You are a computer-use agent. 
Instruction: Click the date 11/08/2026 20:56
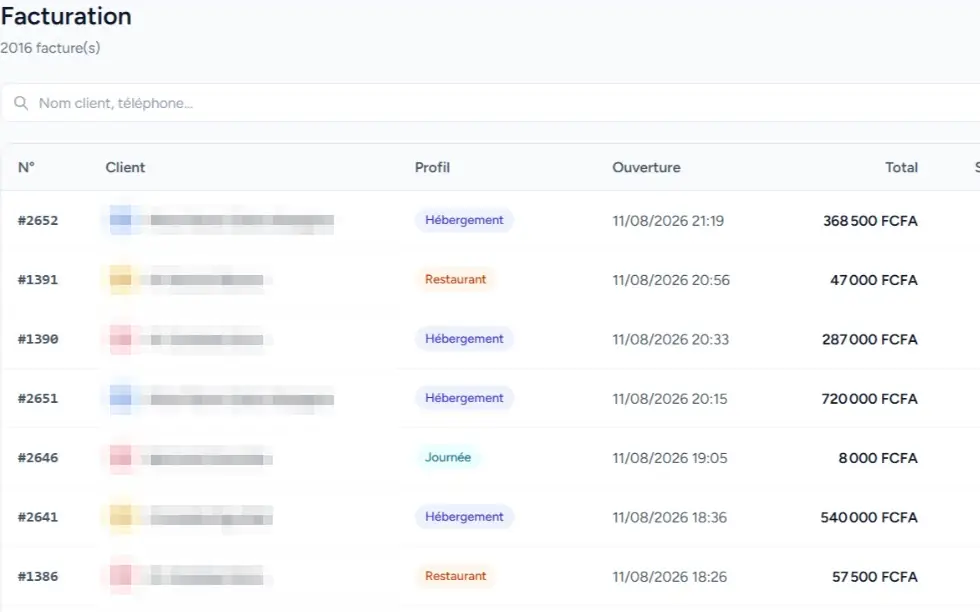coord(671,280)
